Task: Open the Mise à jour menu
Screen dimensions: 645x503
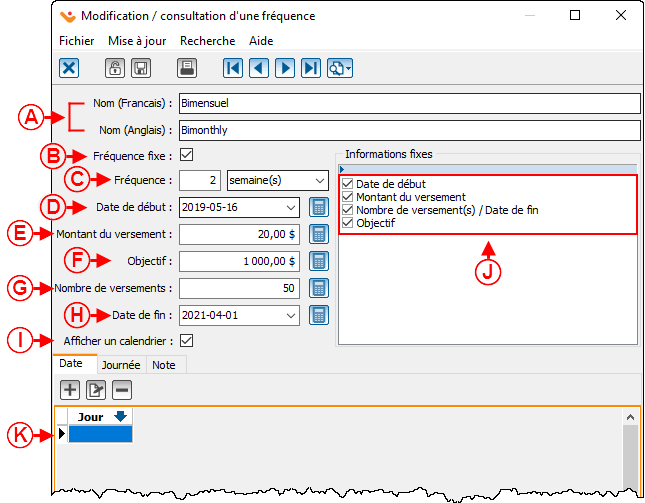Action: (137, 41)
